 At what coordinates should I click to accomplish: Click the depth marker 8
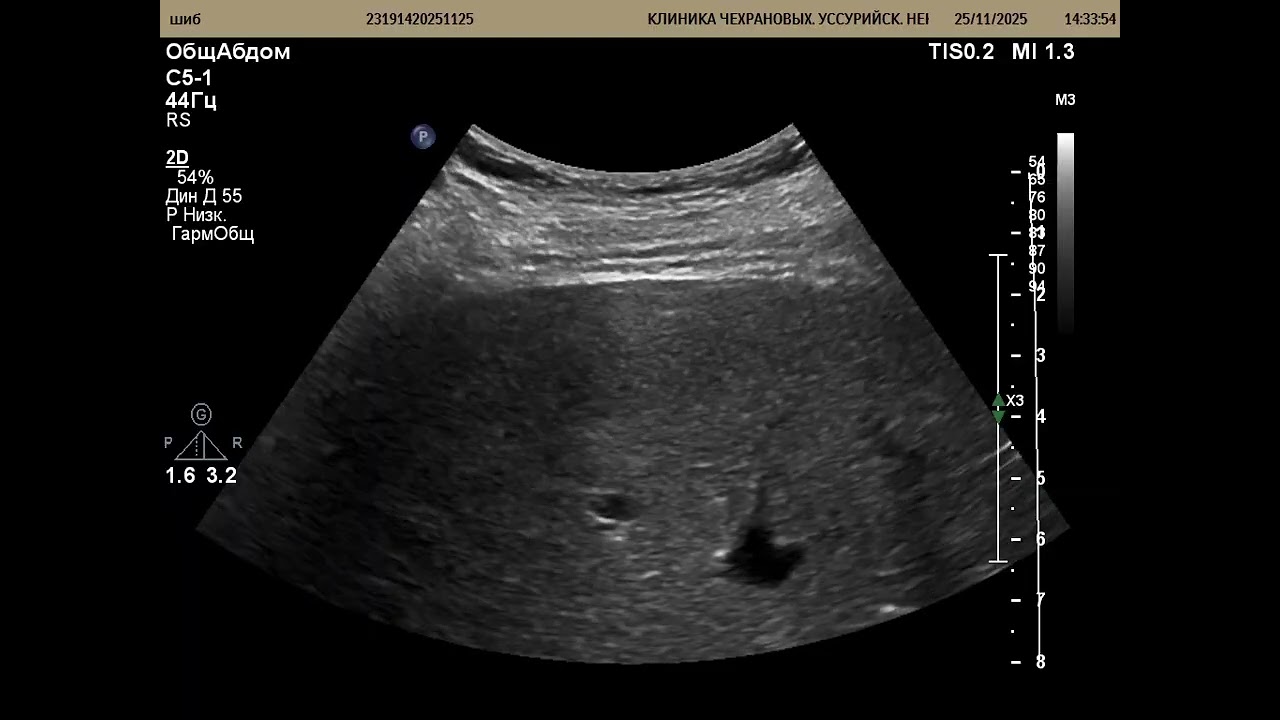click(x=1040, y=662)
